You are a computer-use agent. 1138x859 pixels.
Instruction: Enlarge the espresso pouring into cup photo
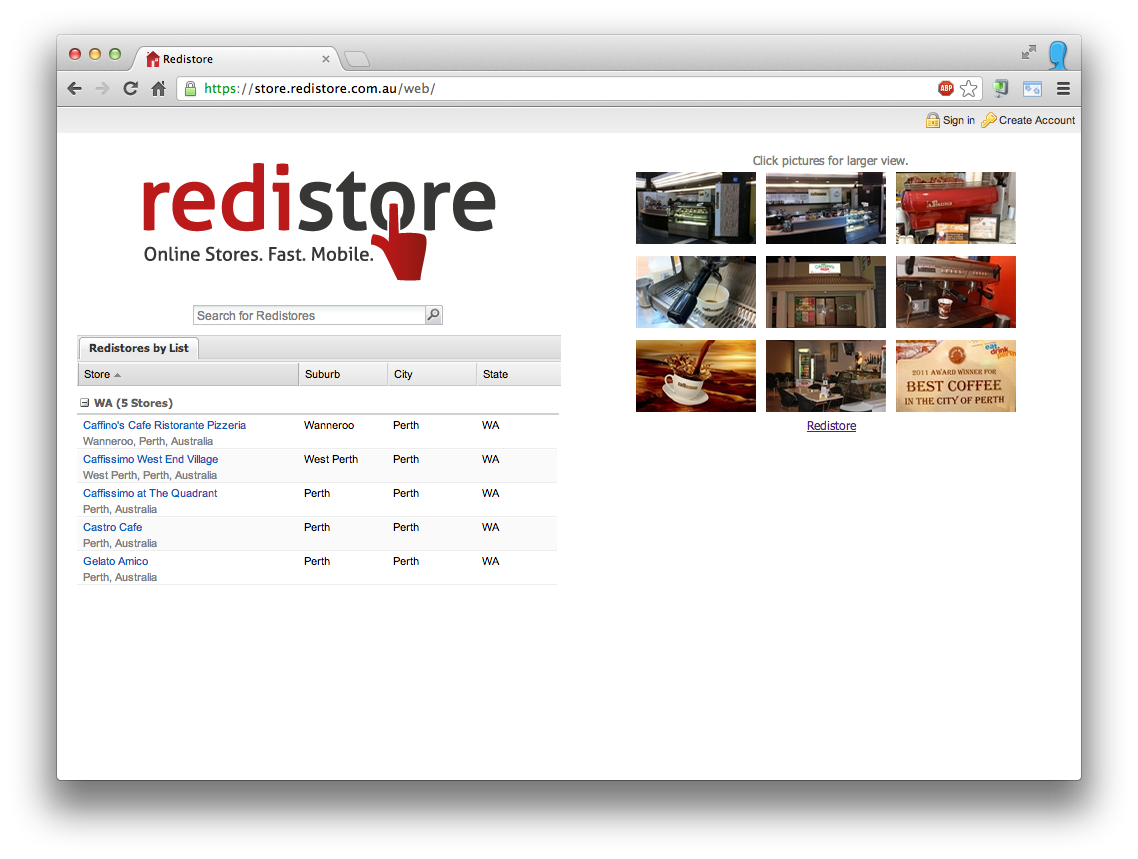click(695, 292)
